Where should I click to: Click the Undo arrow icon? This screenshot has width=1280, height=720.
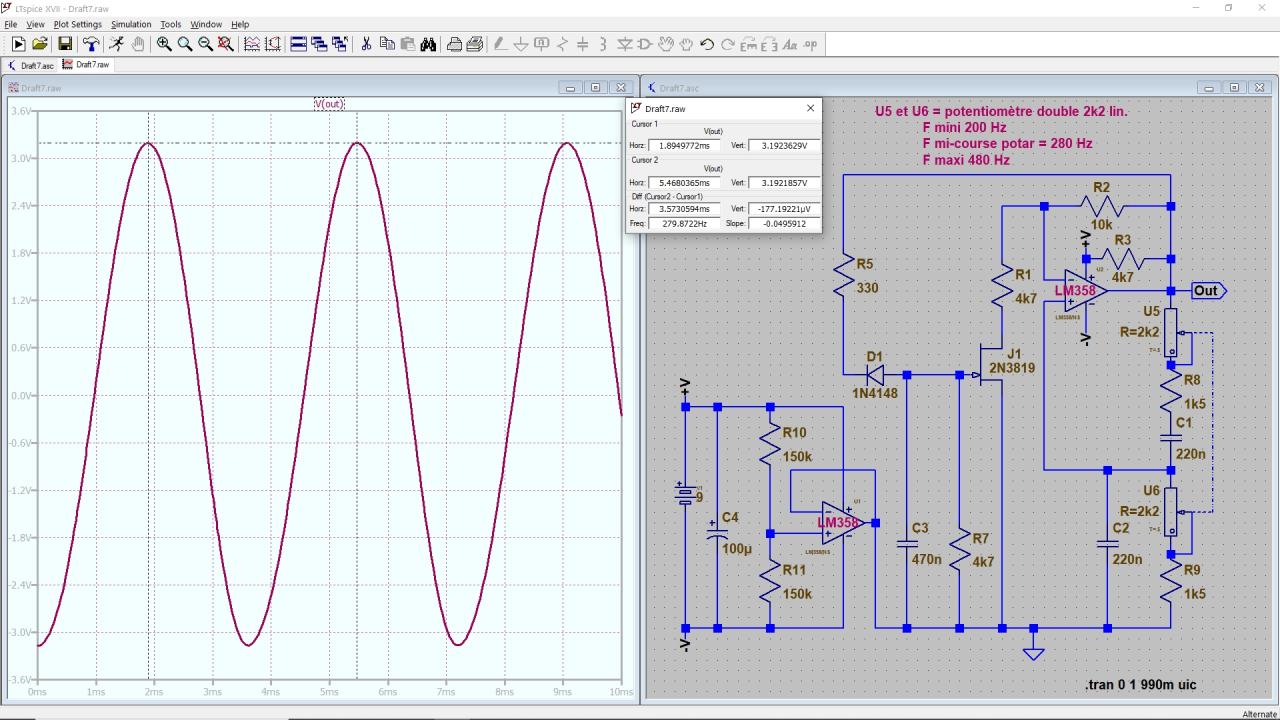(707, 44)
